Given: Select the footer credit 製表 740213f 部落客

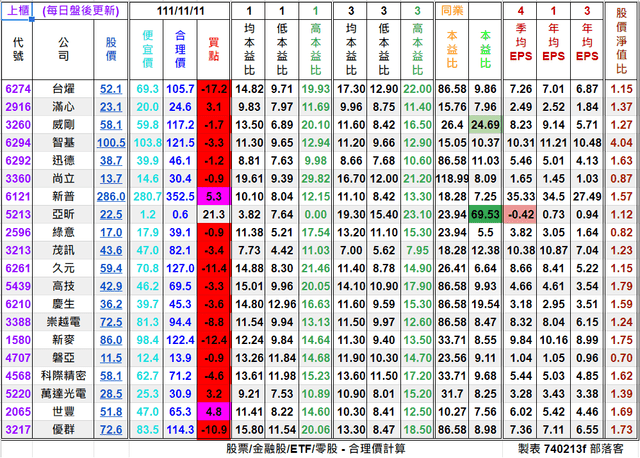Looking at the screenshot, I should pos(571,449).
